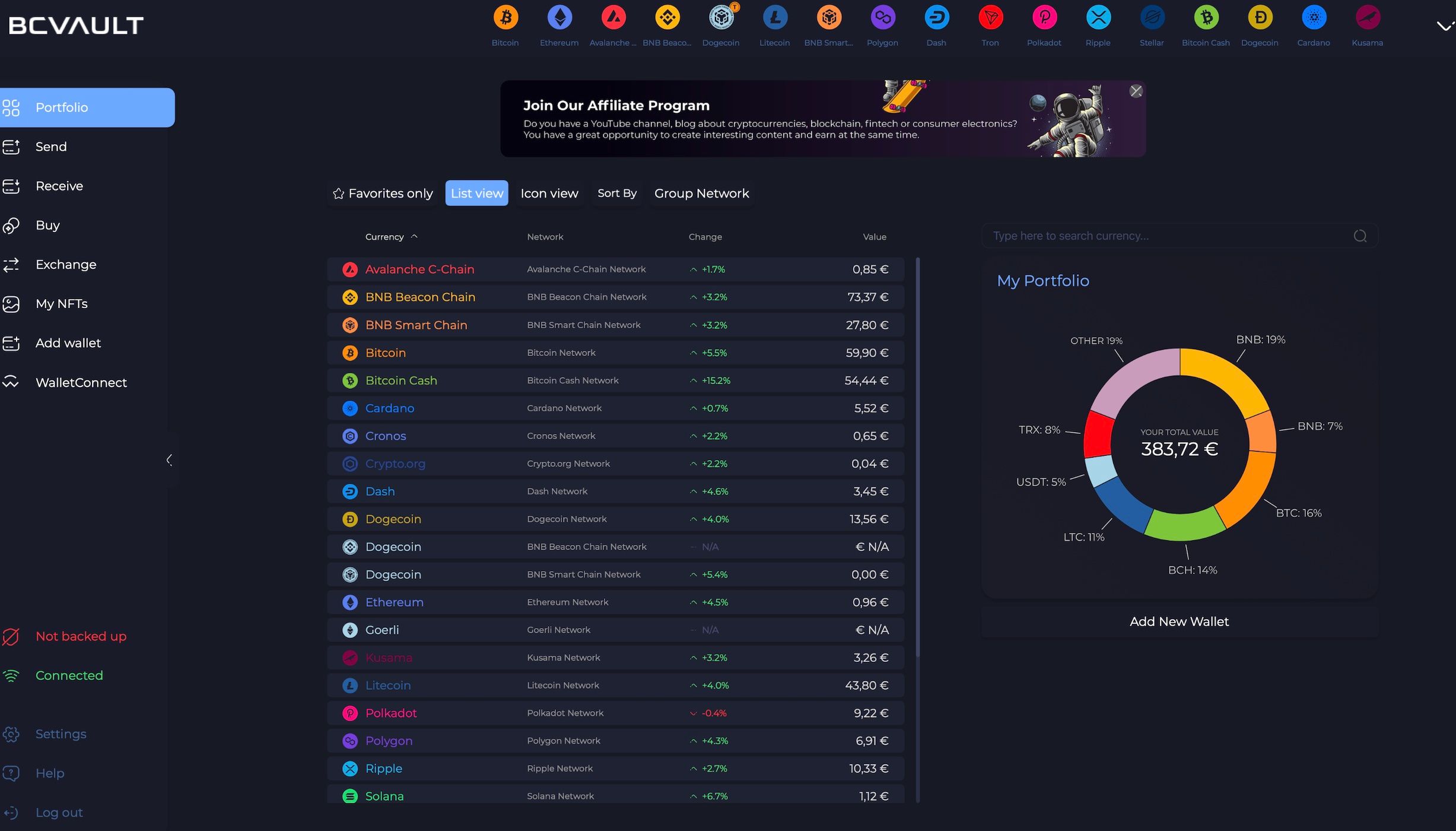Toggle Favorites only filter
This screenshot has height=831, width=1456.
click(383, 194)
